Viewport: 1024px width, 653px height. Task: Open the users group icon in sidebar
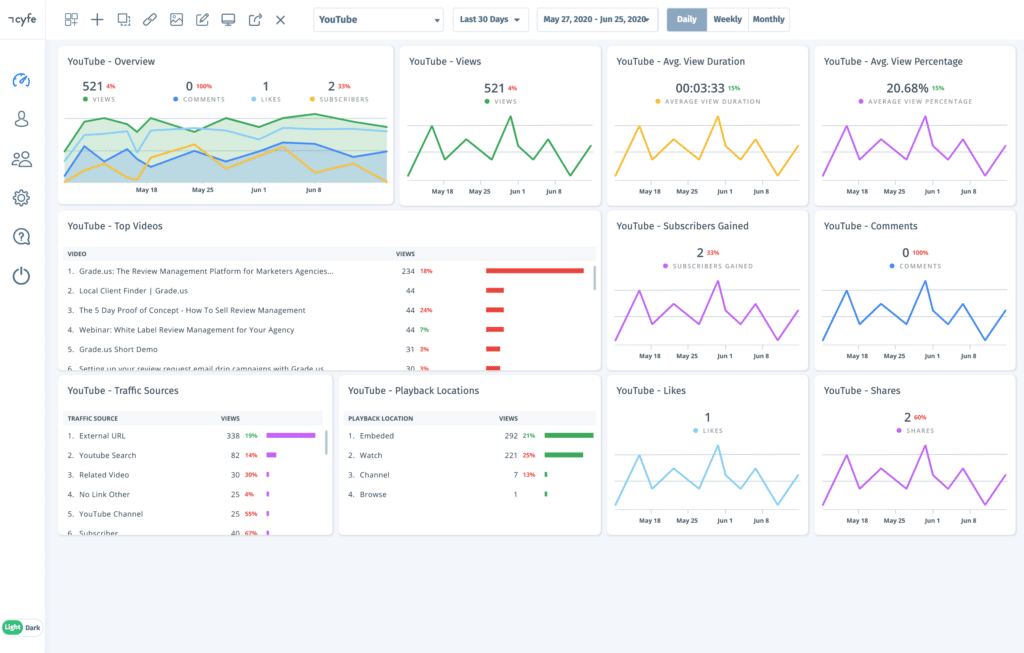(x=22, y=159)
